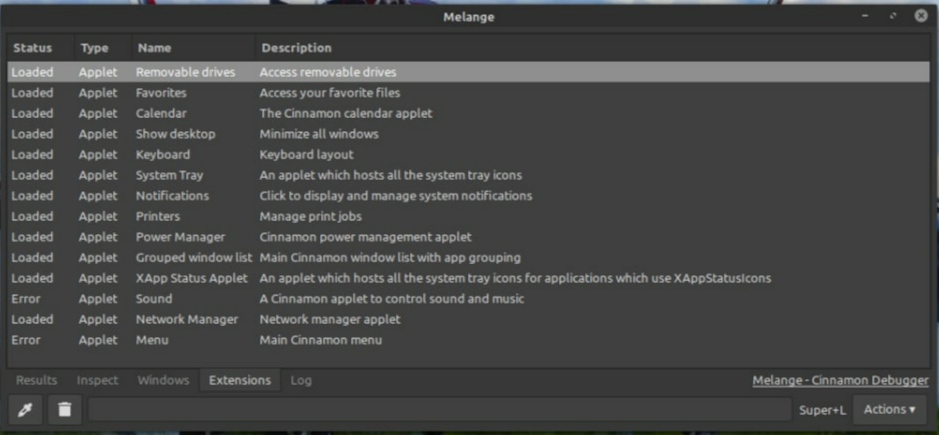Click the command entry input field
The height and width of the screenshot is (435, 939).
coord(440,410)
